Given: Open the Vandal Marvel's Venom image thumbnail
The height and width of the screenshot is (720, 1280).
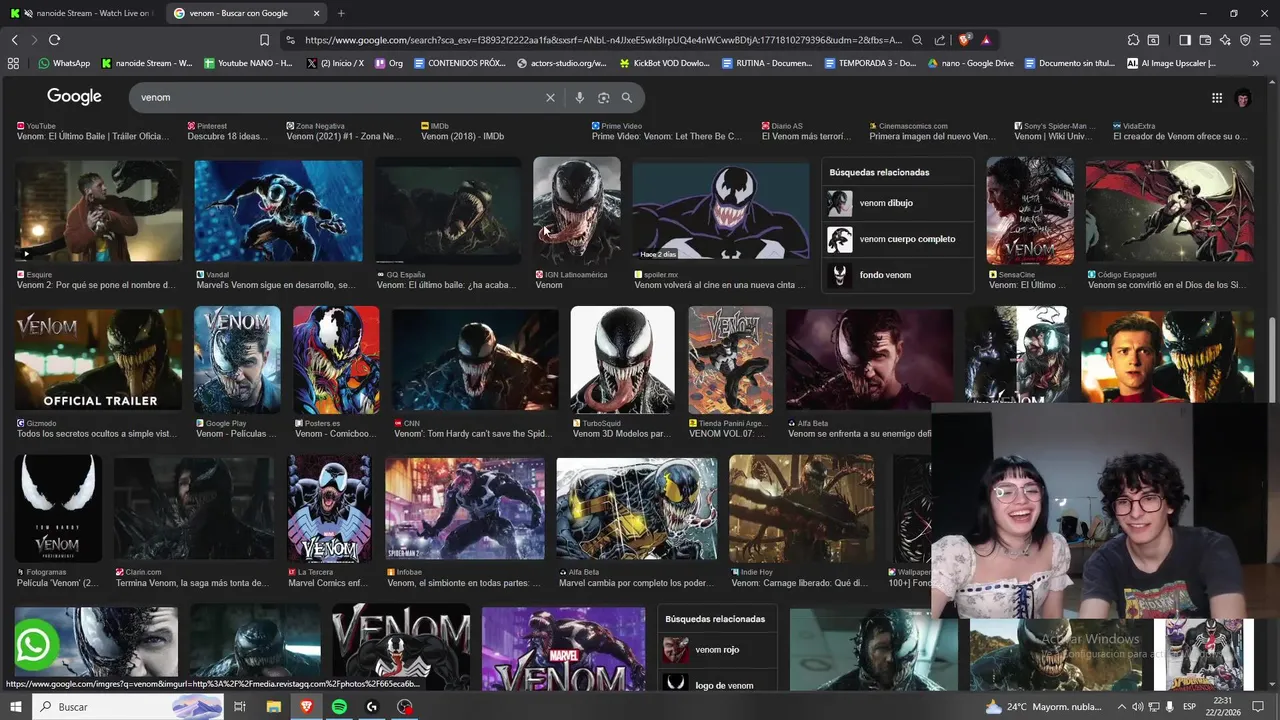Looking at the screenshot, I should pos(278,211).
